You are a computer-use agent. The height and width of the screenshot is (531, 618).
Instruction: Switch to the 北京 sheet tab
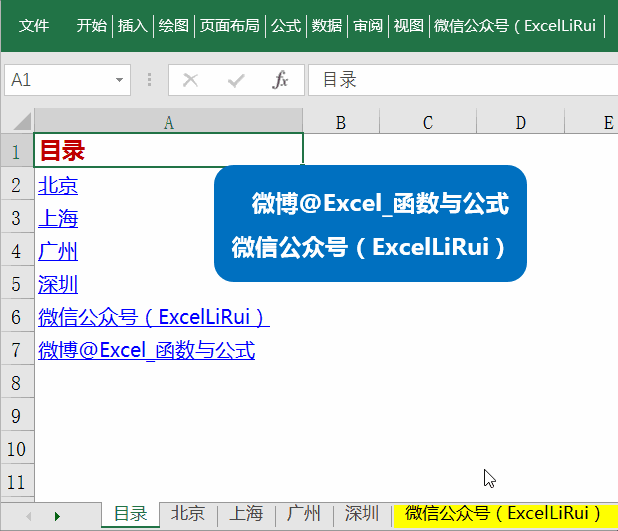point(188,514)
